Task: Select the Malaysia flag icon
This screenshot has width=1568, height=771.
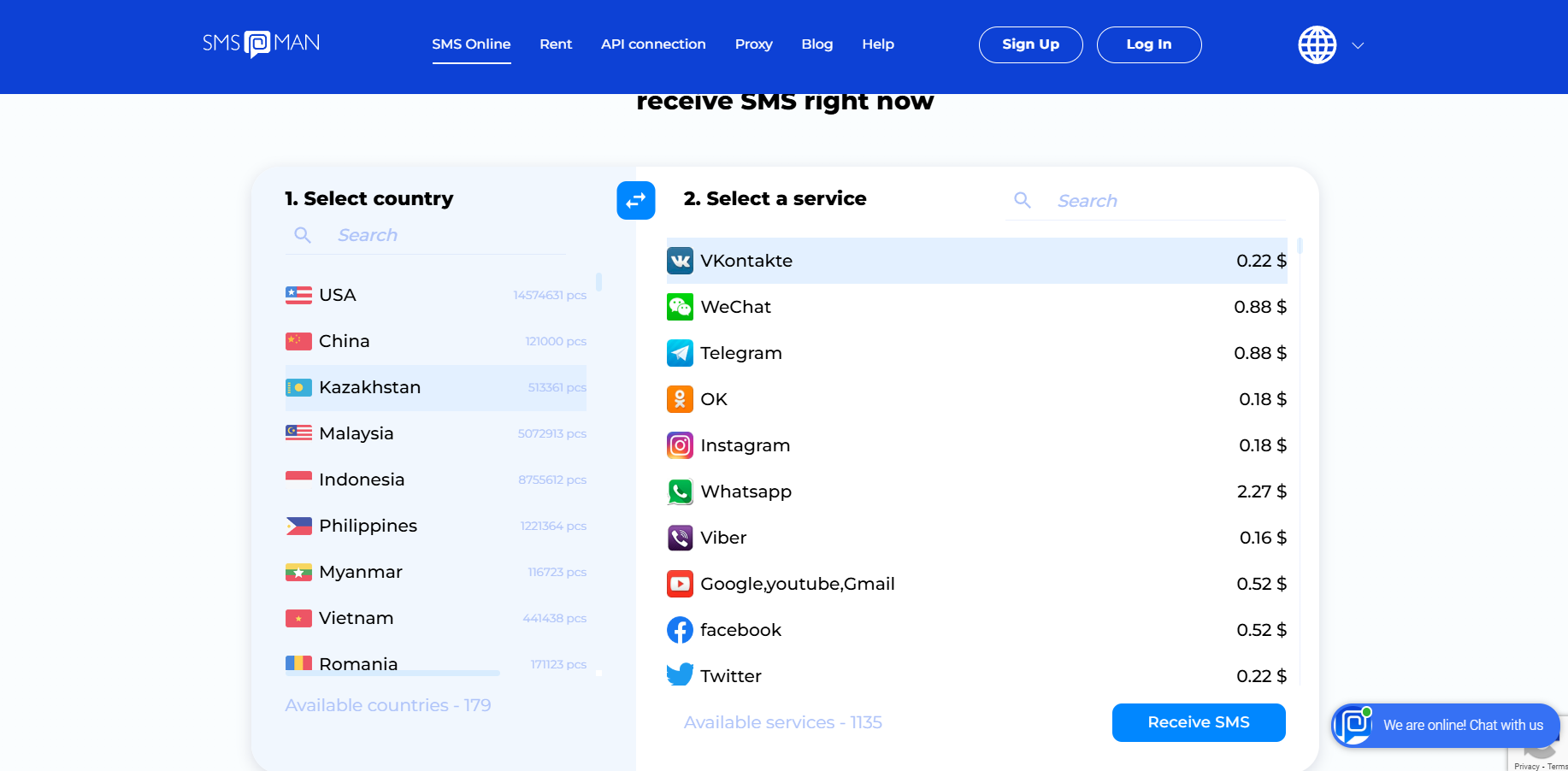Action: [x=298, y=433]
